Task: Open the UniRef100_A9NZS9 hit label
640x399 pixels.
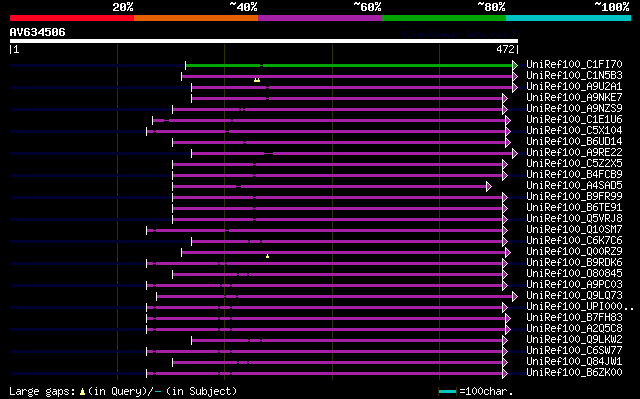Action: (x=574, y=109)
